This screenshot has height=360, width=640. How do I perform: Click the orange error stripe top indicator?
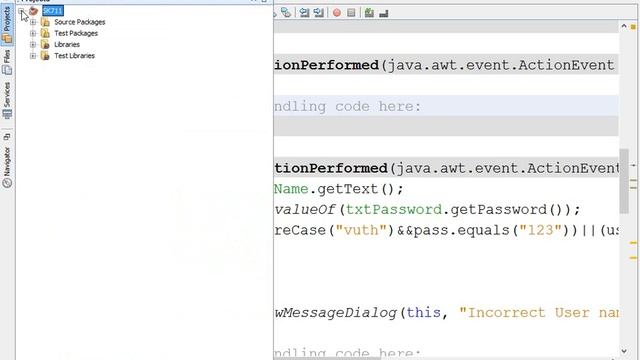click(633, 27)
